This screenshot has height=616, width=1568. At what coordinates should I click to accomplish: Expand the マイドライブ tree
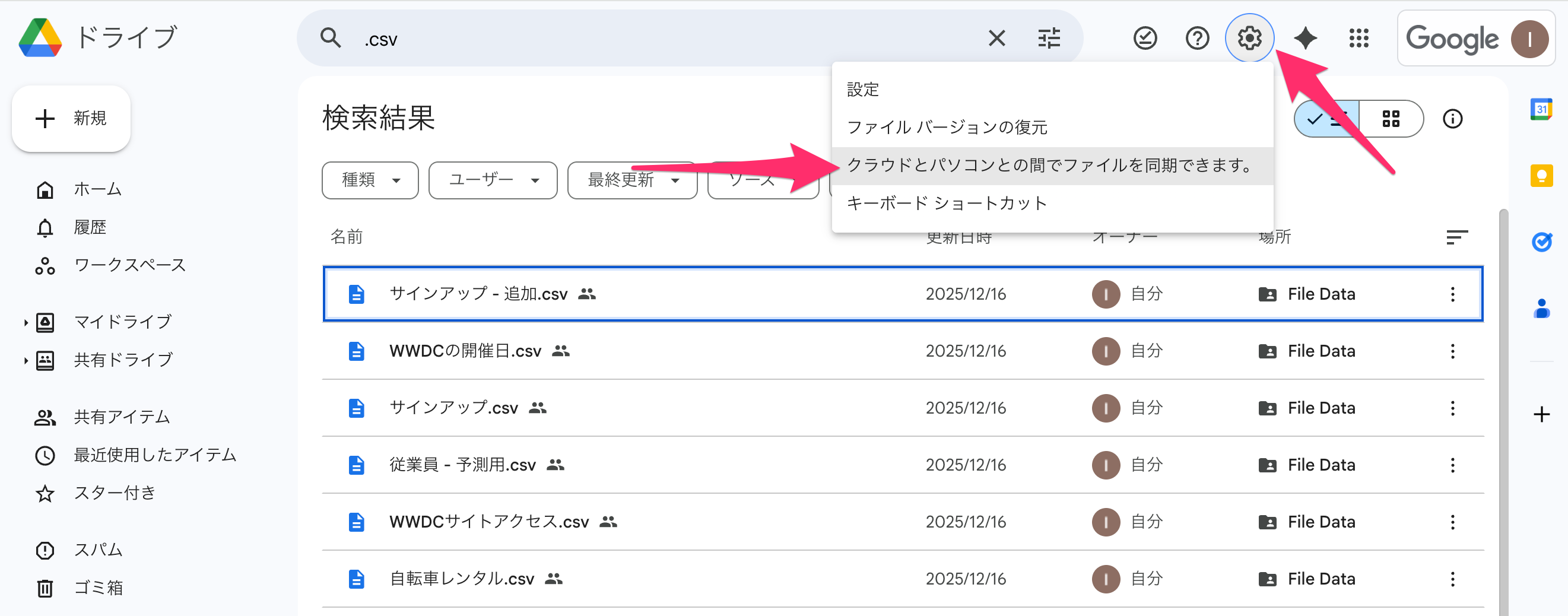coord(26,322)
